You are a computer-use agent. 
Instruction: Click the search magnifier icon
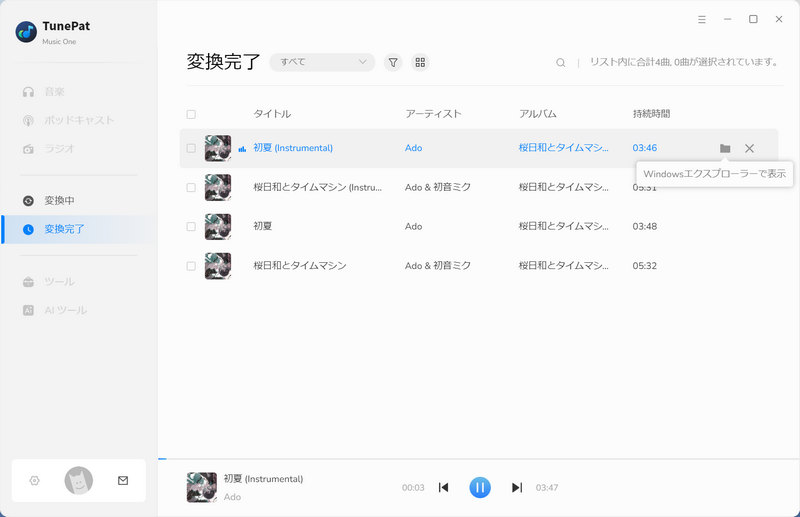(560, 63)
